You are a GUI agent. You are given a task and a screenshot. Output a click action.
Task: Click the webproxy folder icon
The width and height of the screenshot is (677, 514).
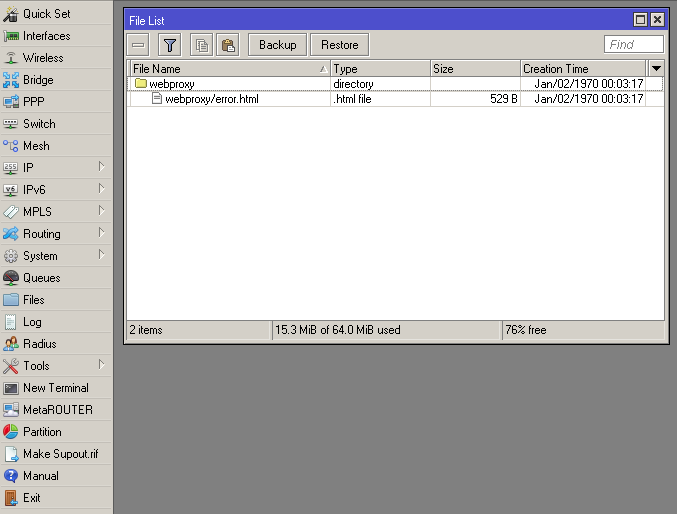(141, 83)
